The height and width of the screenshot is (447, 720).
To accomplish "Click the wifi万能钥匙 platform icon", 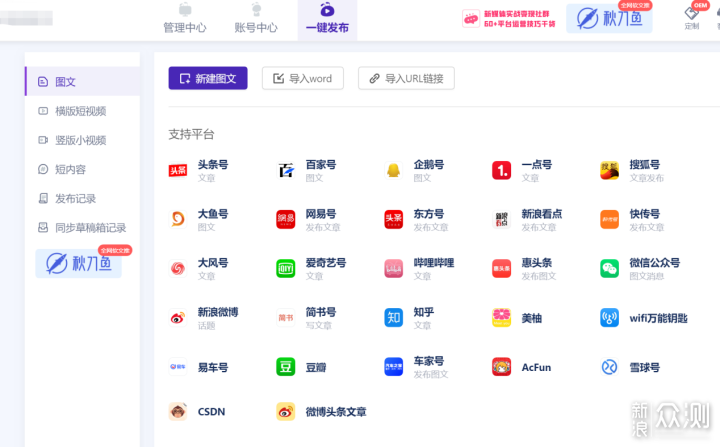I will click(x=609, y=317).
